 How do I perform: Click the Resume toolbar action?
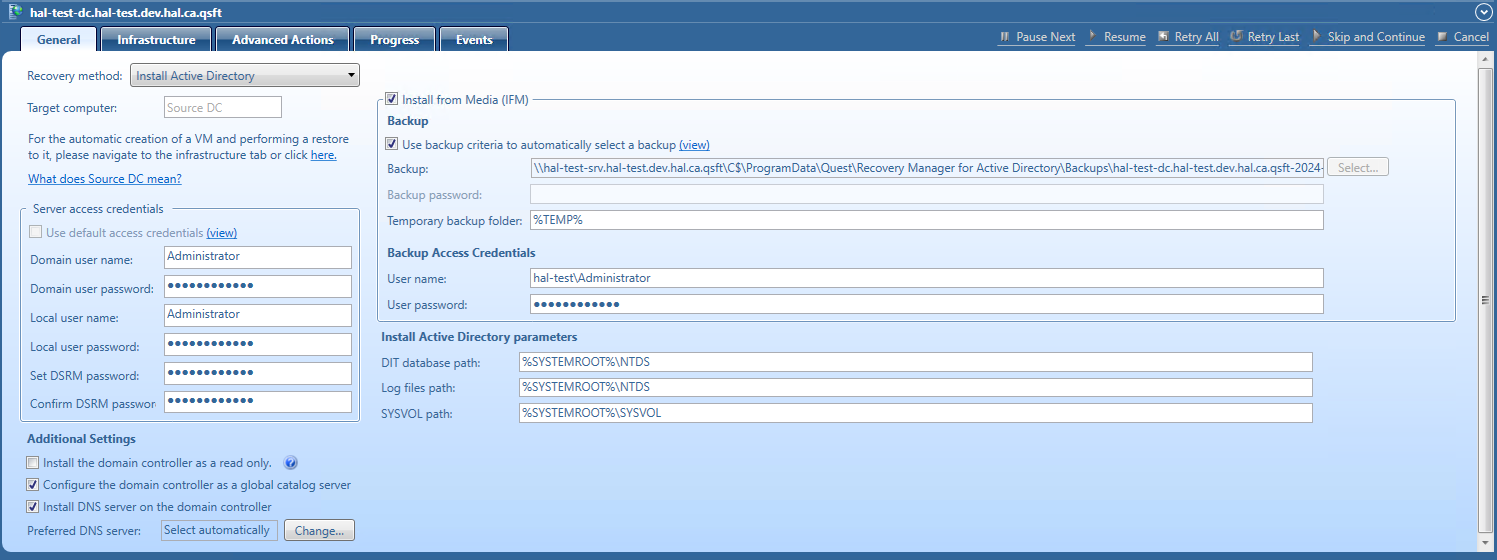pyautogui.click(x=1116, y=37)
